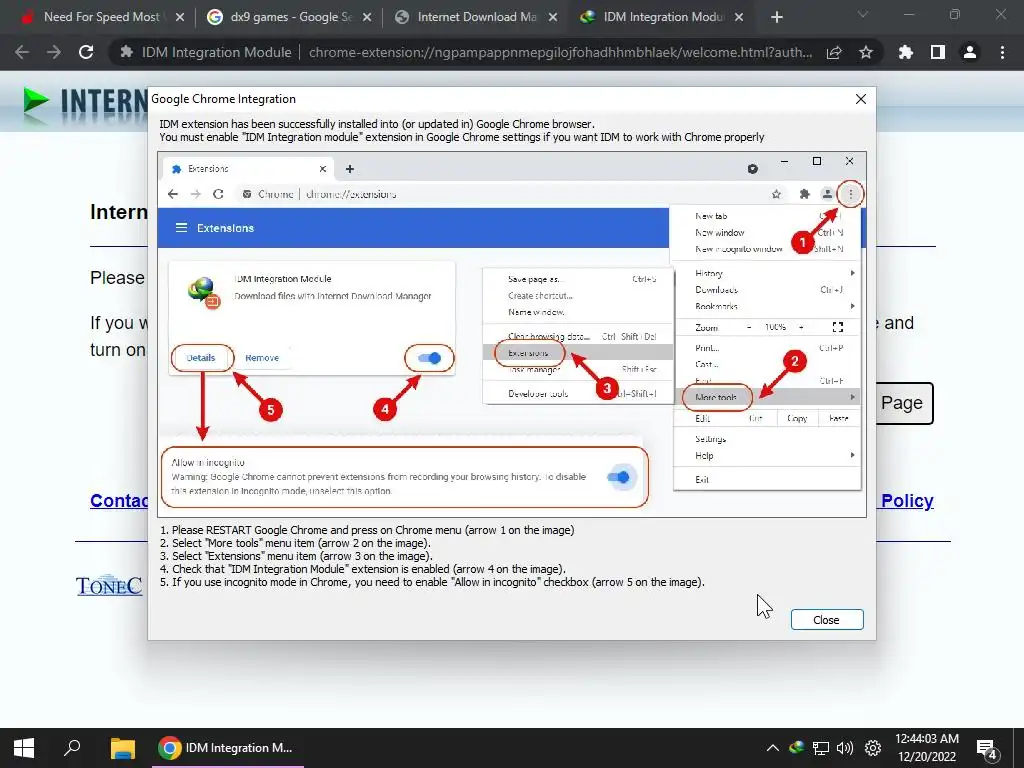Screen dimensions: 1024x768
Task: Go back to the previous page
Action: 22,52
